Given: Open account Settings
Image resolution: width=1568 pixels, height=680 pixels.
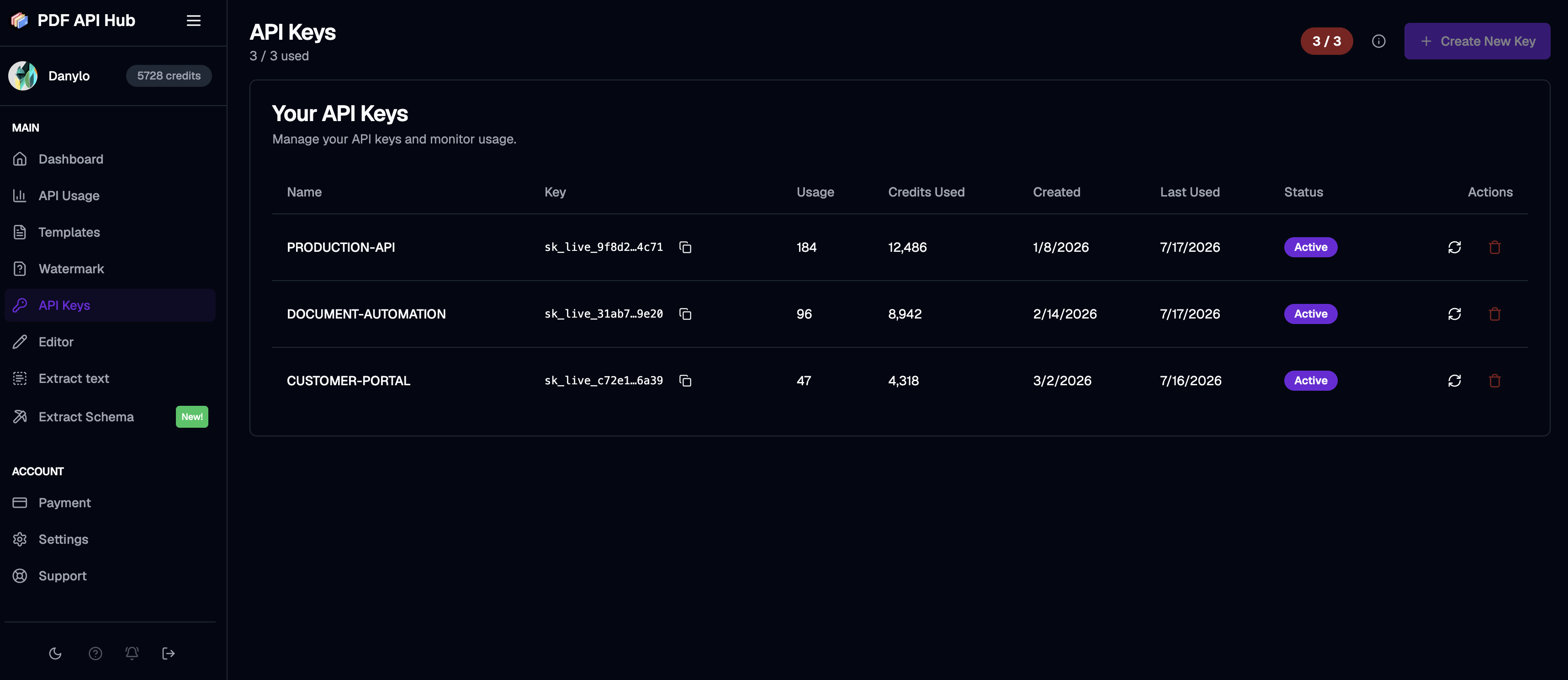Looking at the screenshot, I should click(x=110, y=539).
